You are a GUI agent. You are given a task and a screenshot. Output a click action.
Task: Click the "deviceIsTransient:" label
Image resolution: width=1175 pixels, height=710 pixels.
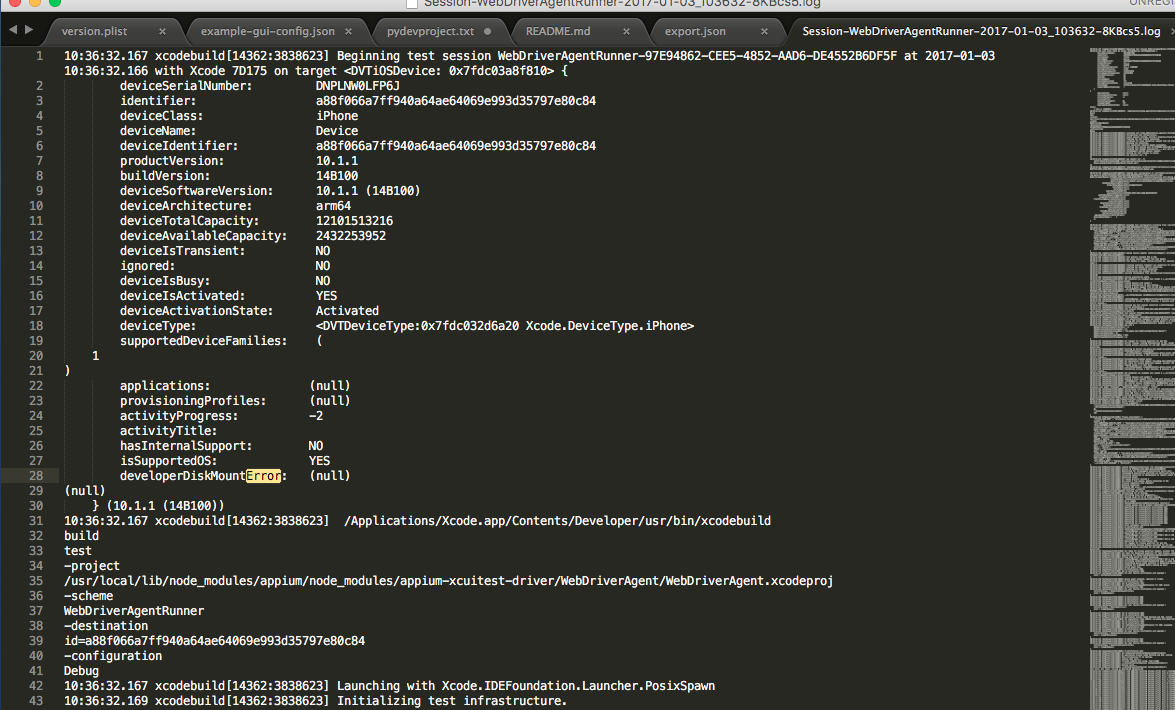[182, 251]
